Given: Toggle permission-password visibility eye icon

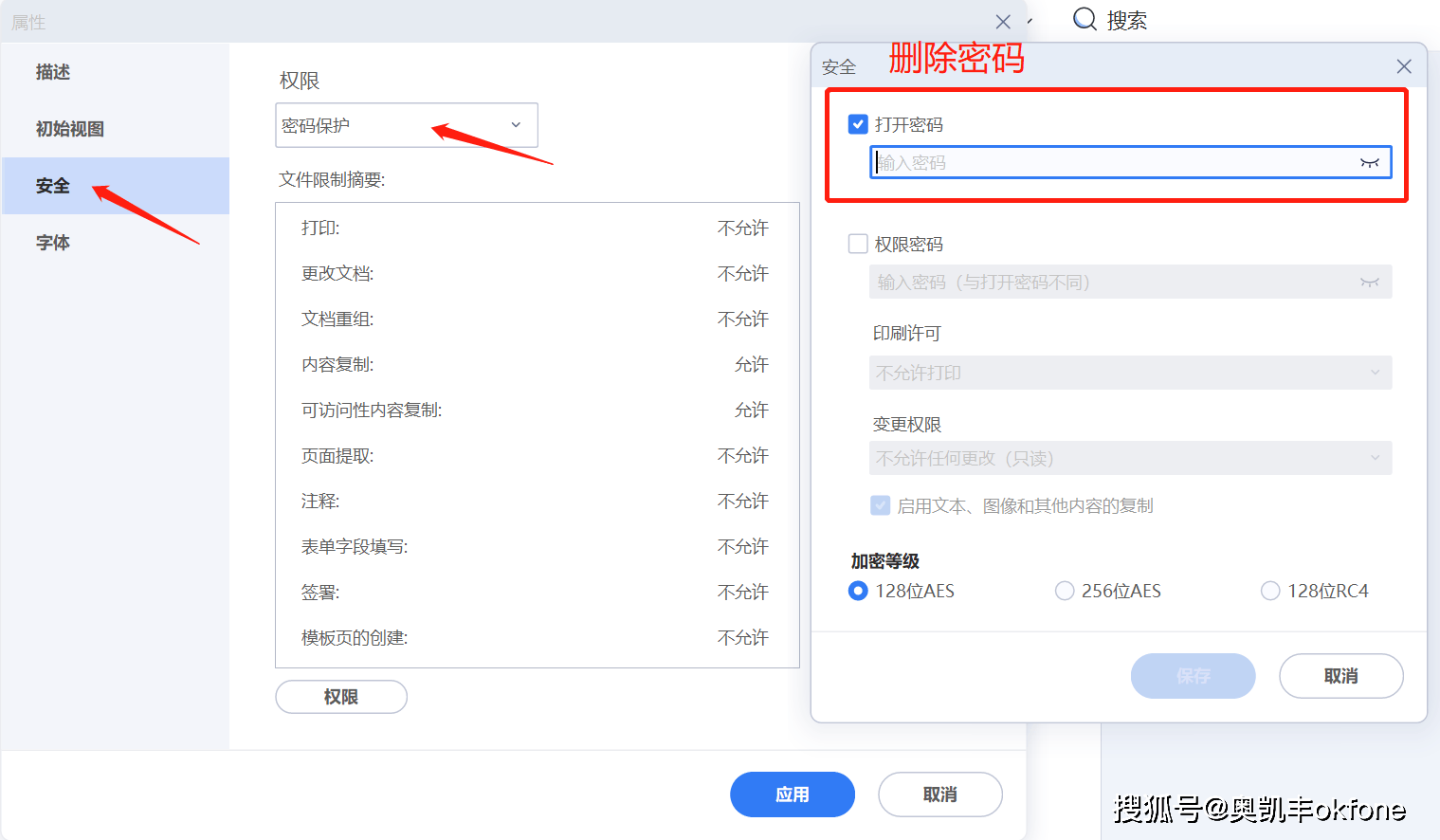Looking at the screenshot, I should point(1370,283).
